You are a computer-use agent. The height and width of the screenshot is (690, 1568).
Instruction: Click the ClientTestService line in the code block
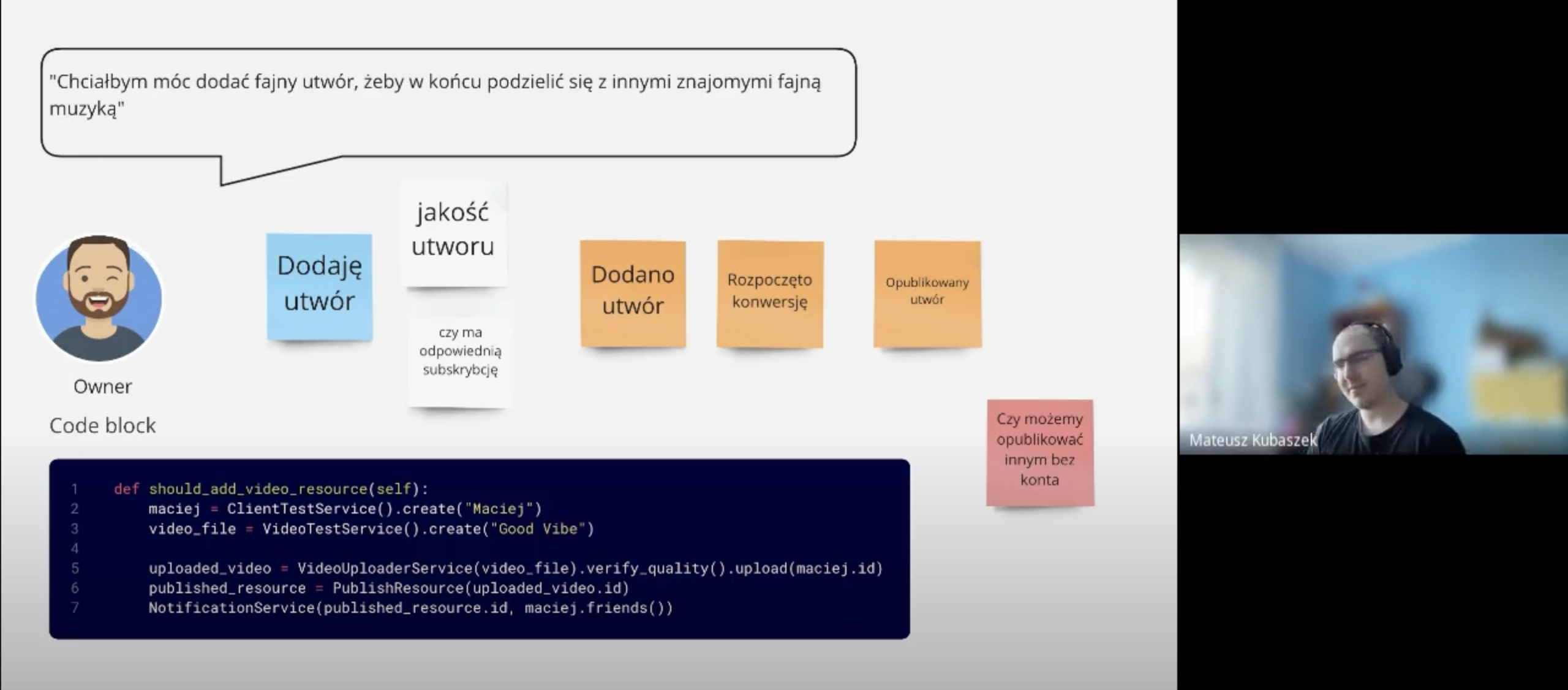[344, 509]
